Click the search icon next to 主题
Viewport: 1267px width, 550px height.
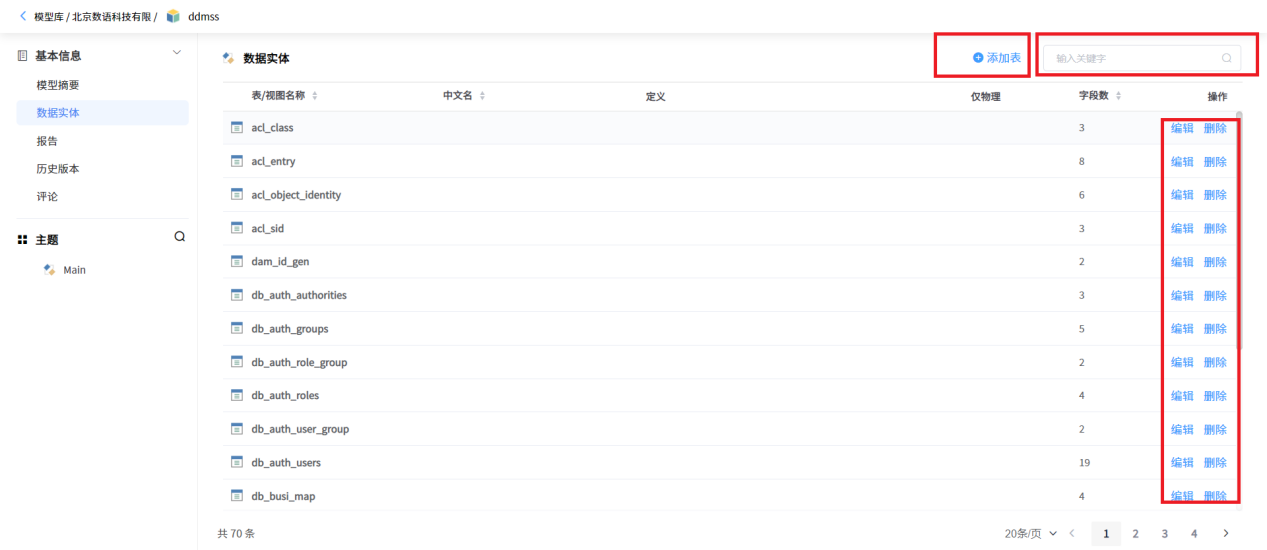(180, 237)
